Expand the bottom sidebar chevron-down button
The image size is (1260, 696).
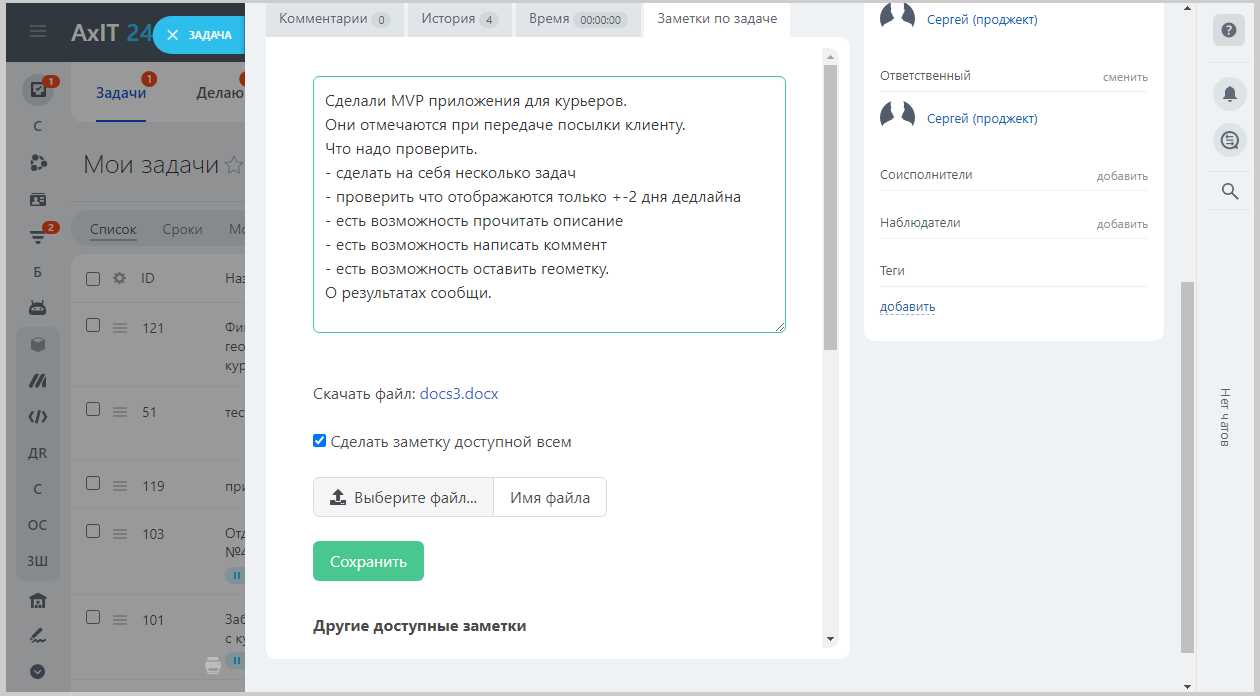[x=38, y=672]
